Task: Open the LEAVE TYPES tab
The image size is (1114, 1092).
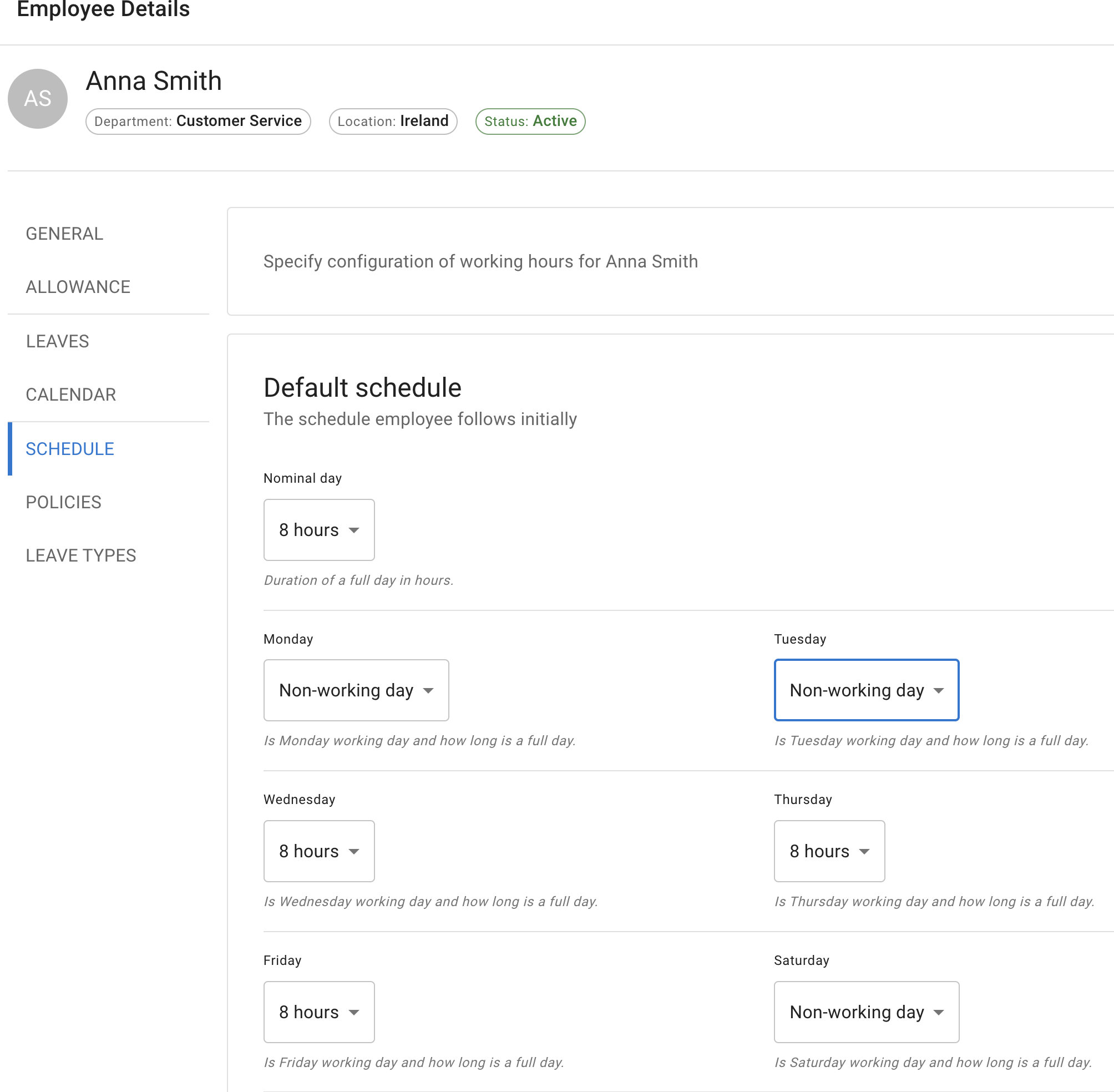Action: point(81,555)
